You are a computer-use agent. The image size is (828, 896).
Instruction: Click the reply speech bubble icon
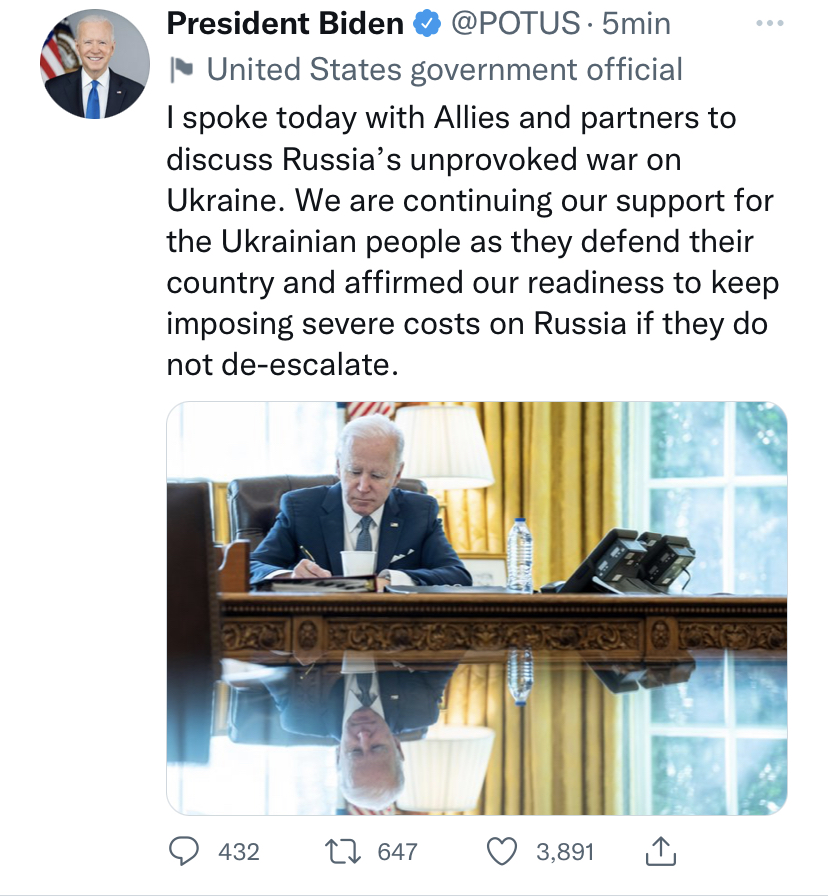tap(185, 851)
